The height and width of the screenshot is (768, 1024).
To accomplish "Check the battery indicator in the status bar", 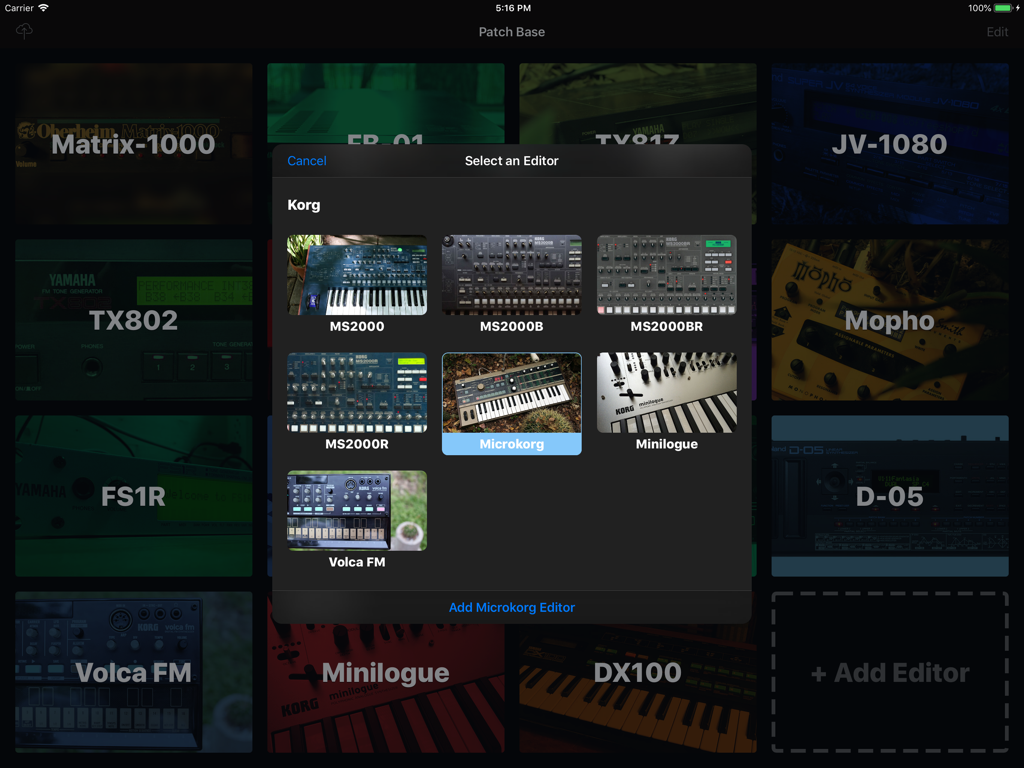I will tap(1000, 8).
